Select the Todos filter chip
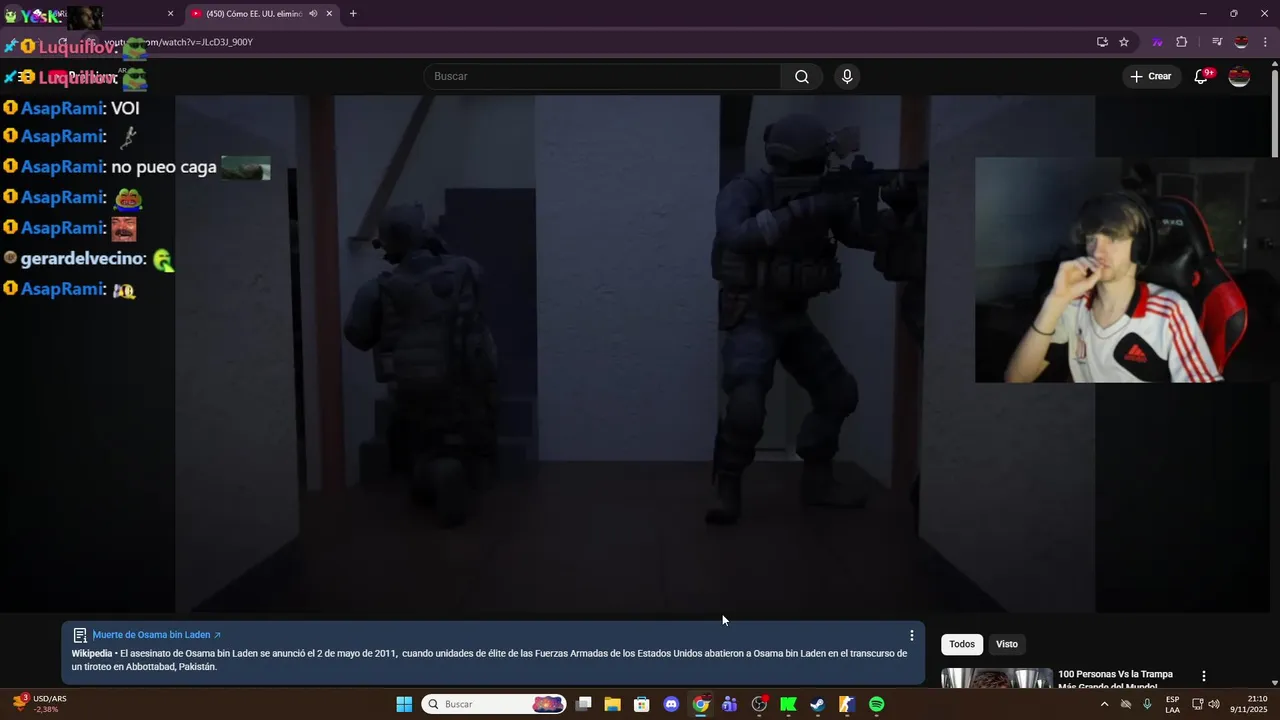1280x720 pixels. point(962,644)
